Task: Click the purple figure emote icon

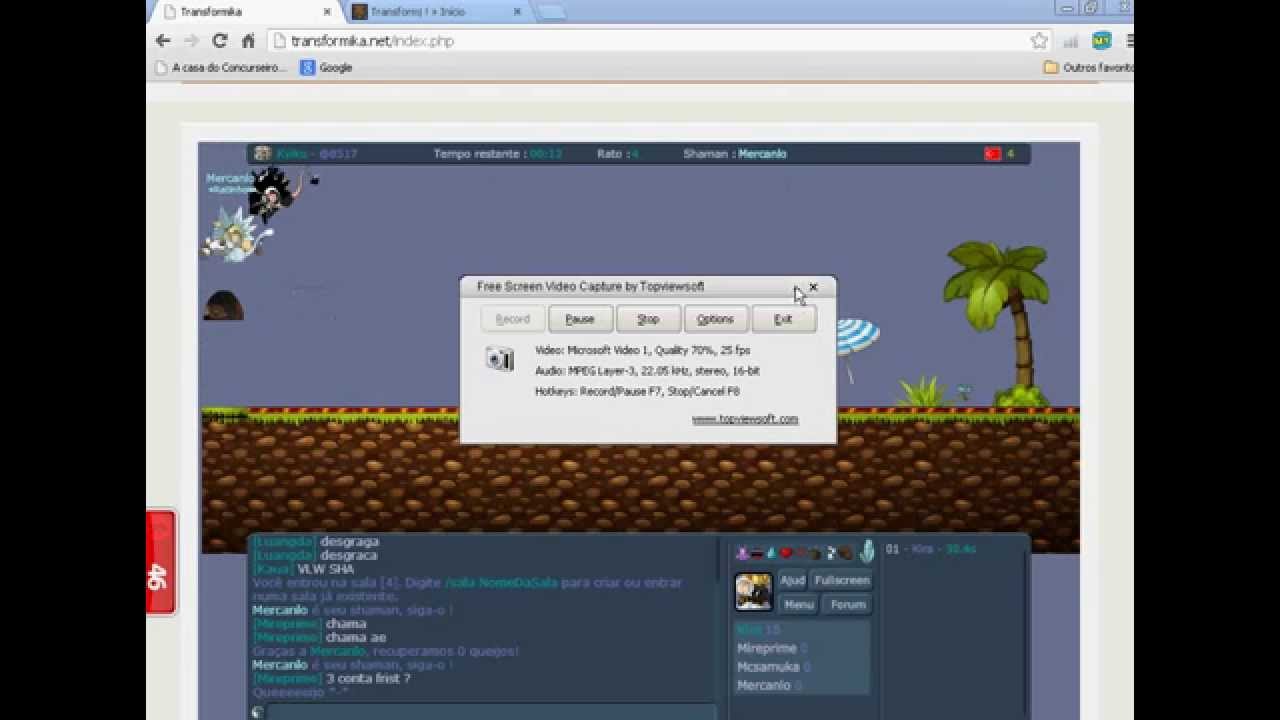Action: (742, 553)
